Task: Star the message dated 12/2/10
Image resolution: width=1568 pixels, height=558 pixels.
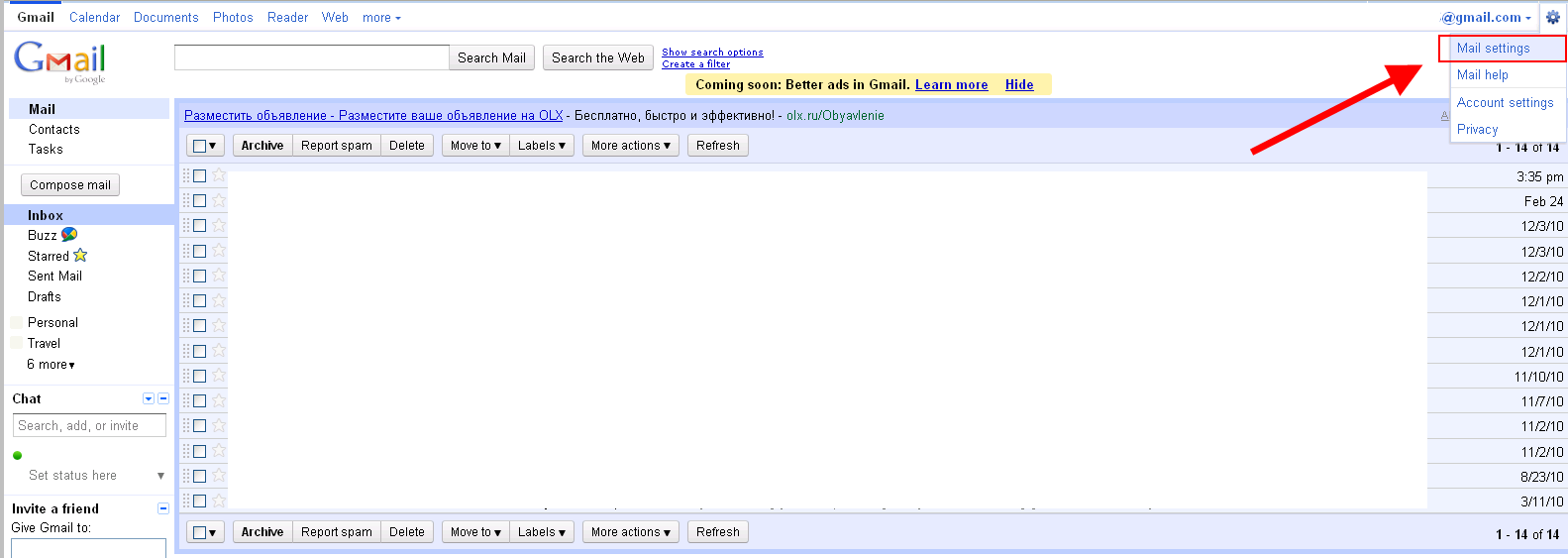Action: tap(219, 276)
